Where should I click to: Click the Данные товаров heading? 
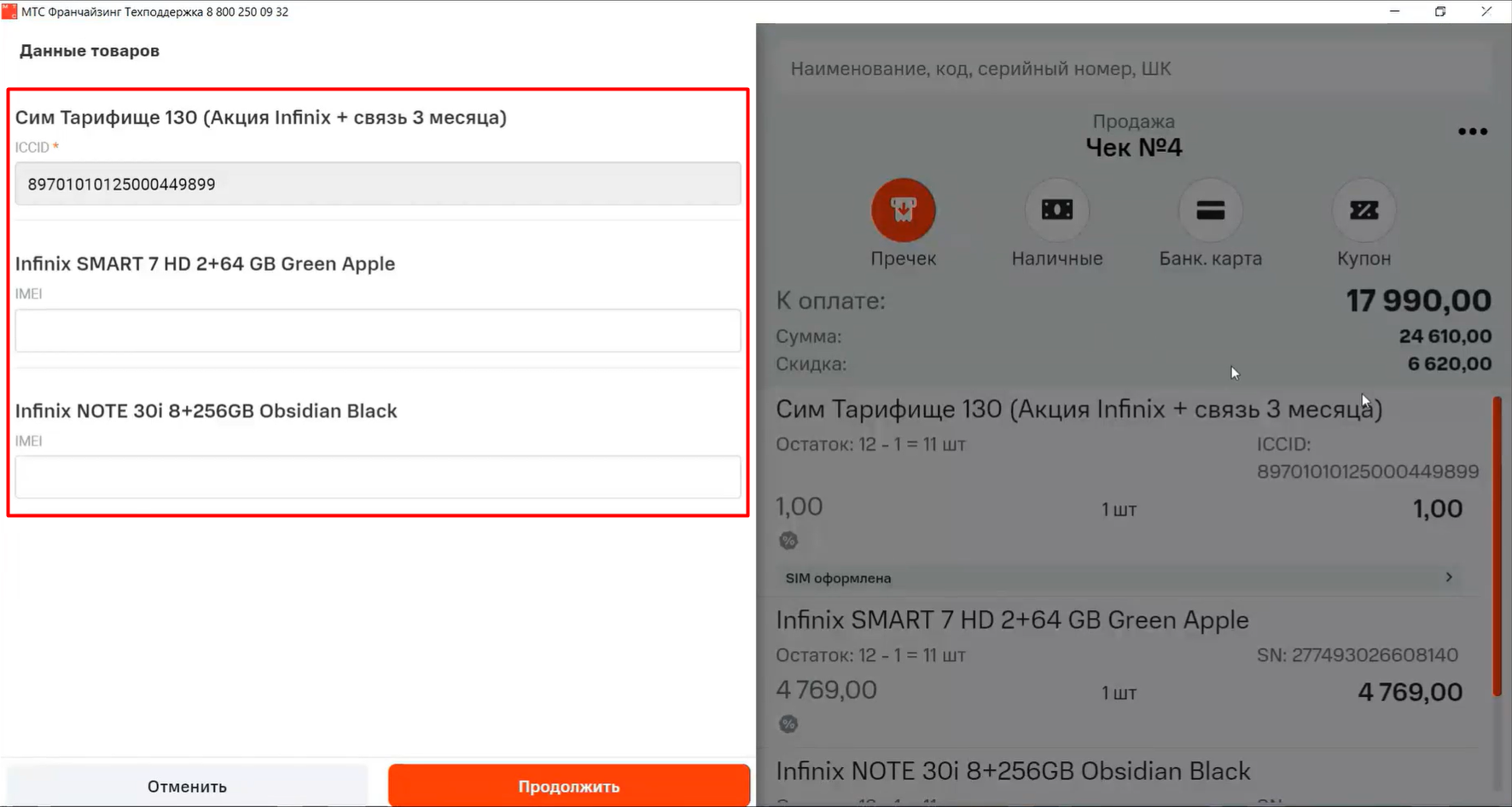[90, 50]
